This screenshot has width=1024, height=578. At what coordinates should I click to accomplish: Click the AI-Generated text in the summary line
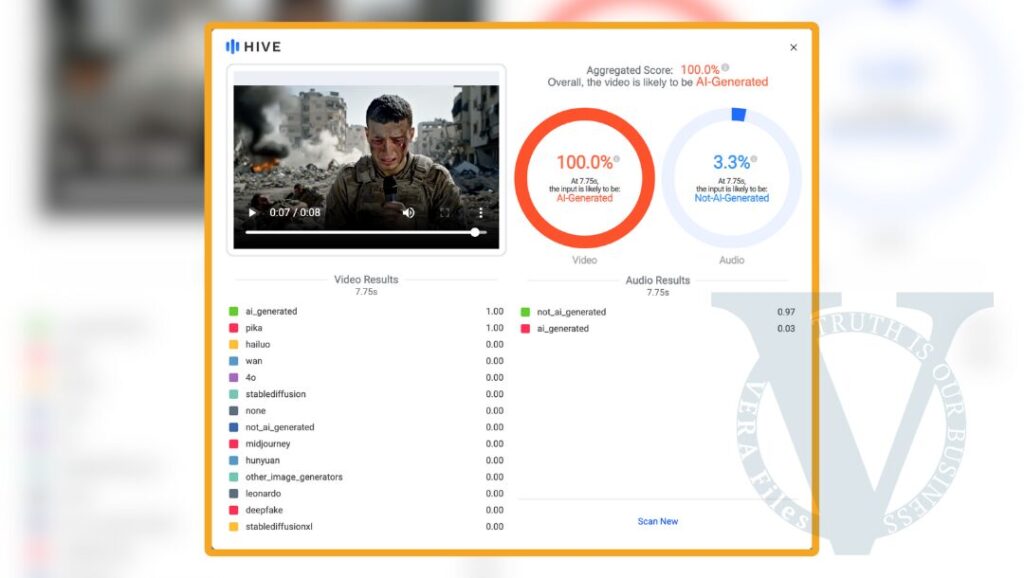tap(731, 82)
